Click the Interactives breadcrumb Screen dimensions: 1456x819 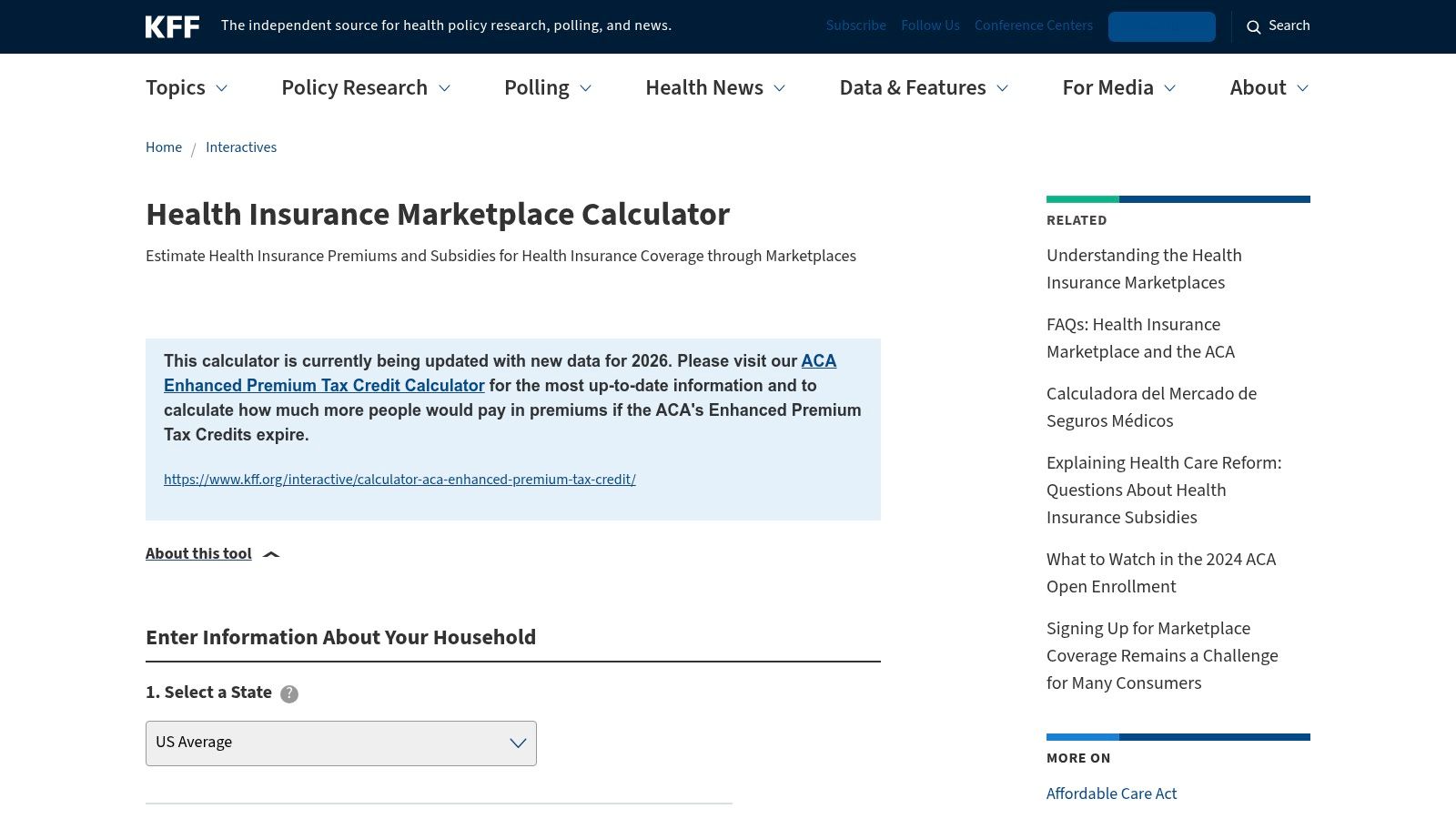point(241,147)
